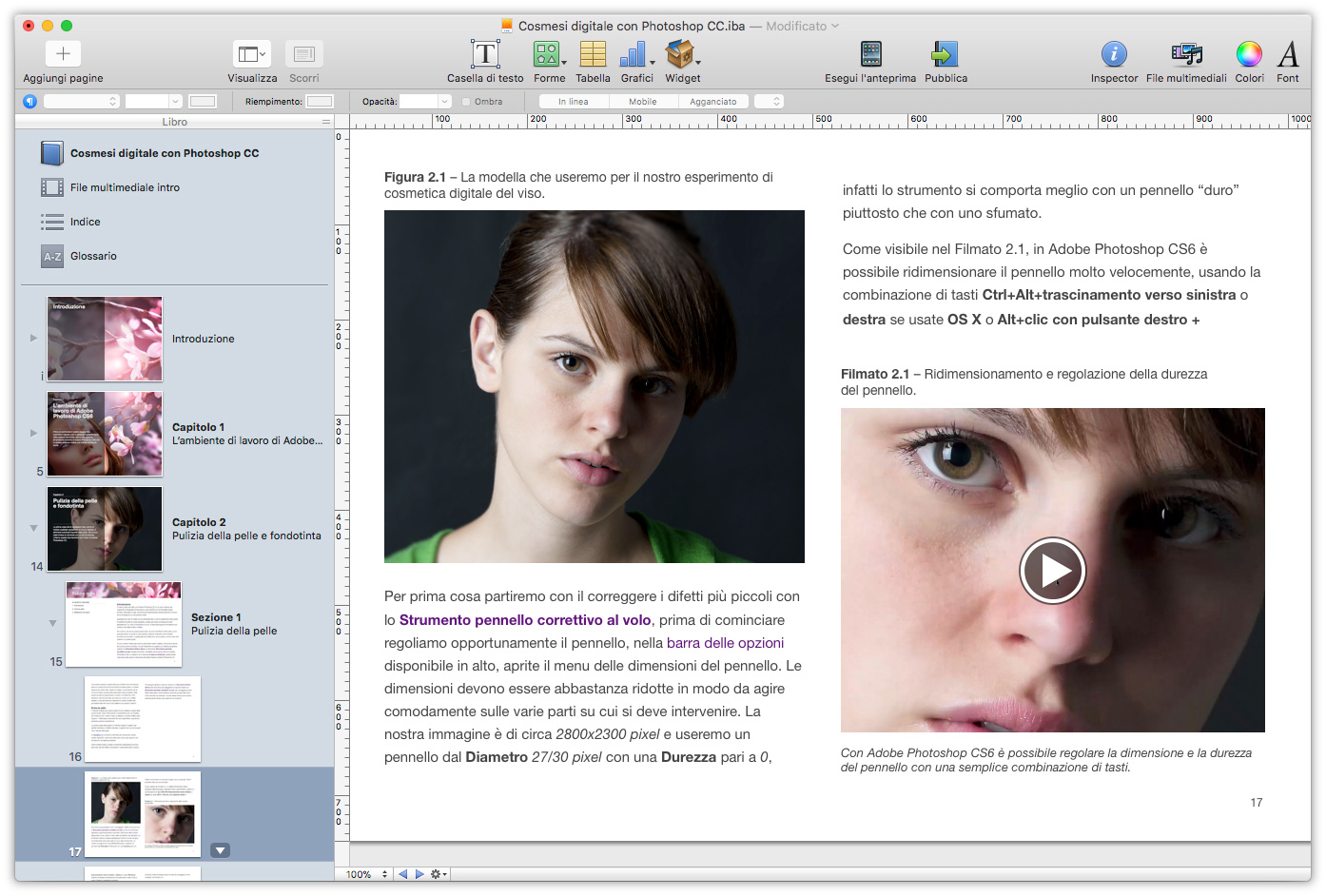The height and width of the screenshot is (896, 1326).
Task: Open the wrap stepper after Agganciato
Action: (769, 101)
